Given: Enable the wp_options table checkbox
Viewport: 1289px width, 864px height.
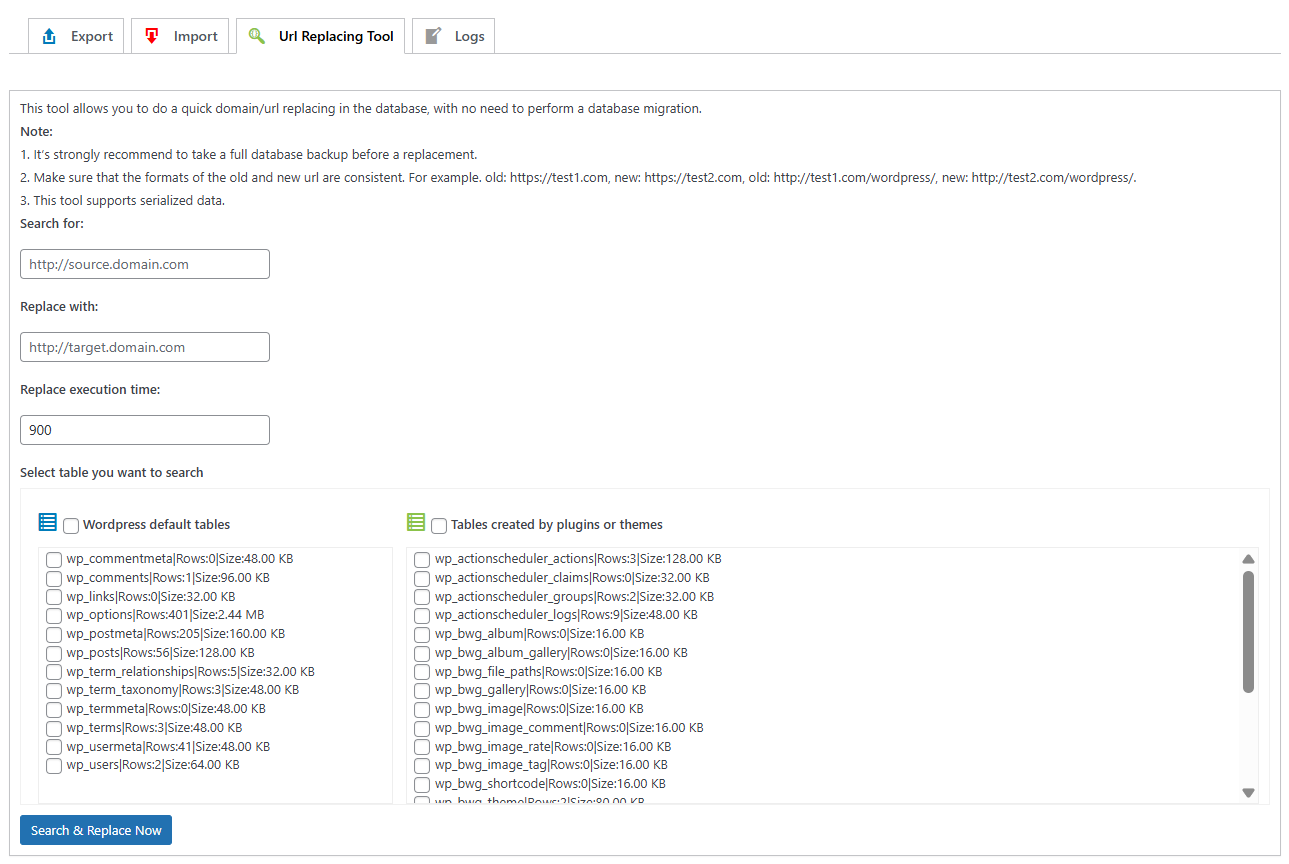Looking at the screenshot, I should tap(54, 616).
